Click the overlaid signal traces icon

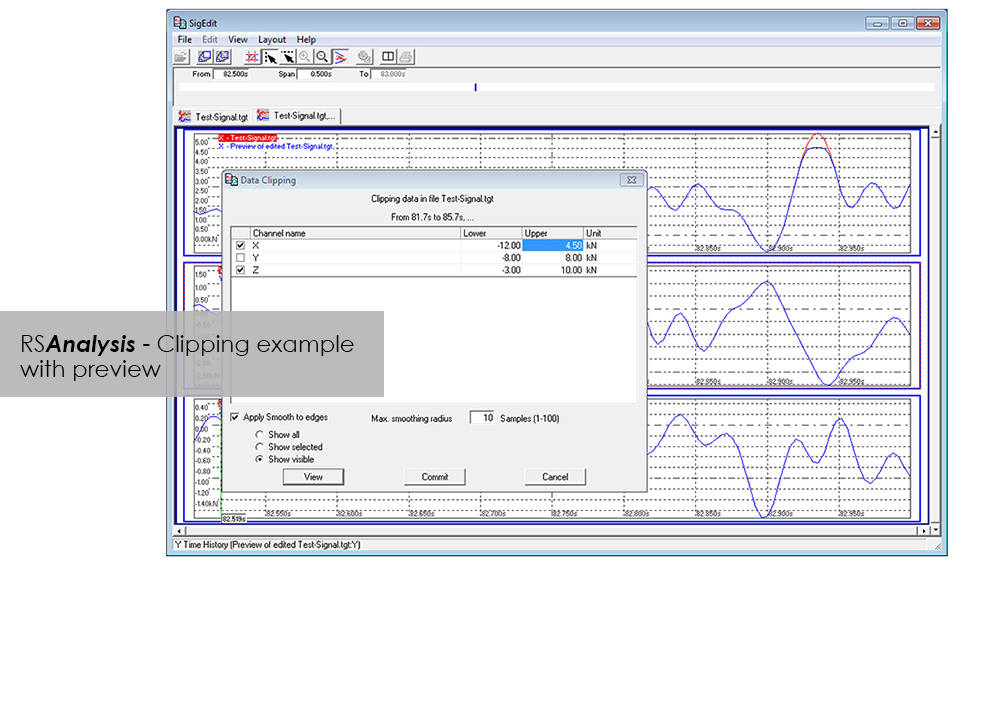click(340, 57)
